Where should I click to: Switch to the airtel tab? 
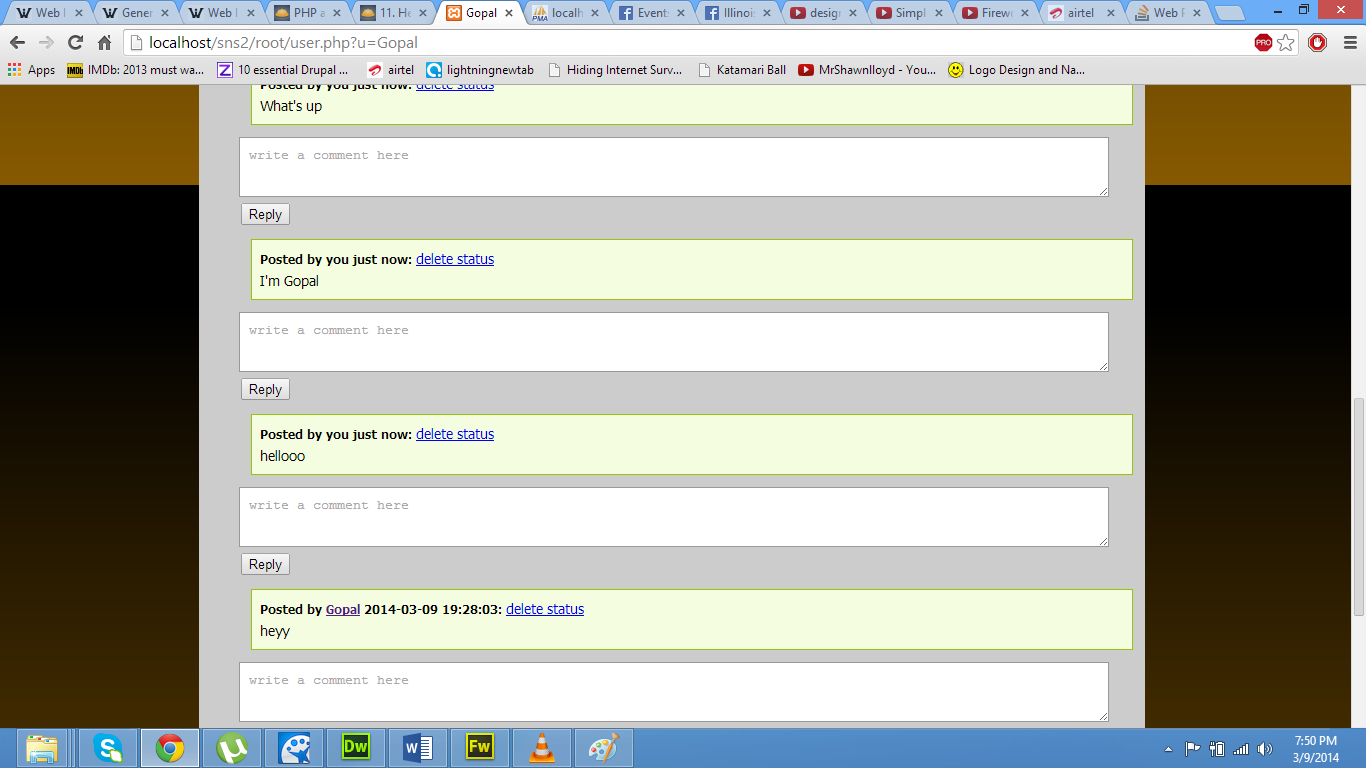coord(1081,13)
